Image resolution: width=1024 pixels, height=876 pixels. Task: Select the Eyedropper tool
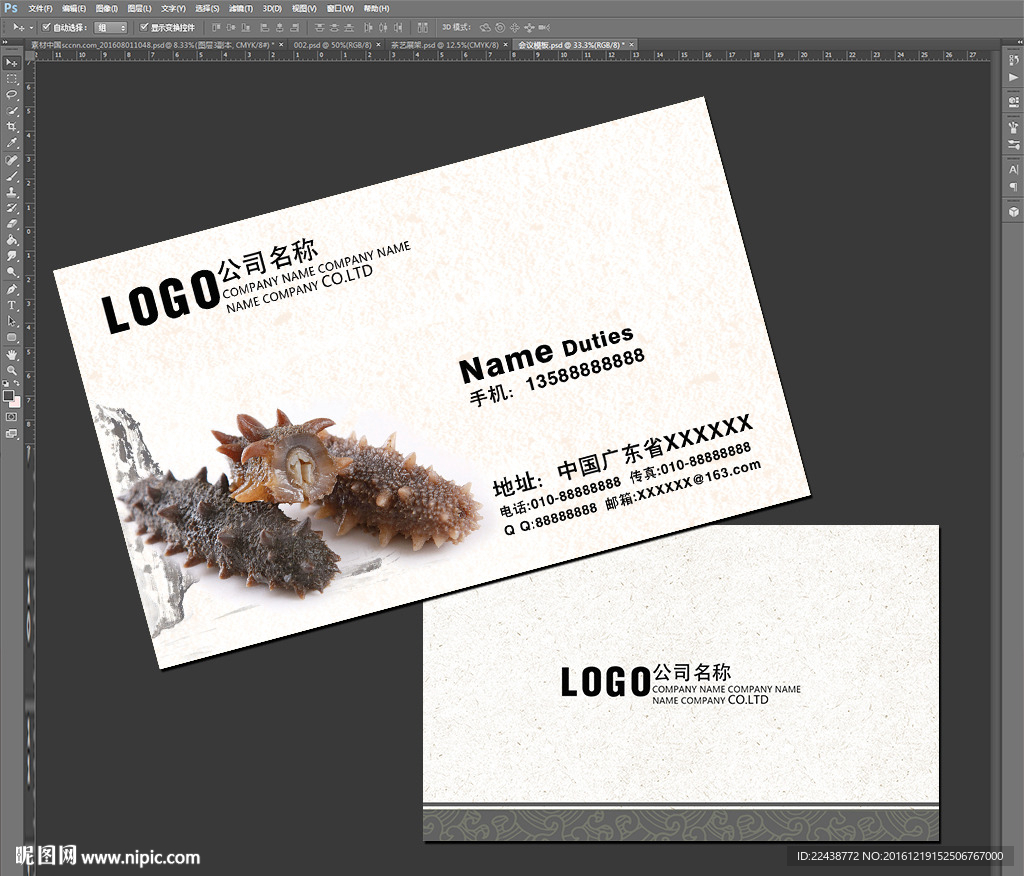tap(12, 143)
